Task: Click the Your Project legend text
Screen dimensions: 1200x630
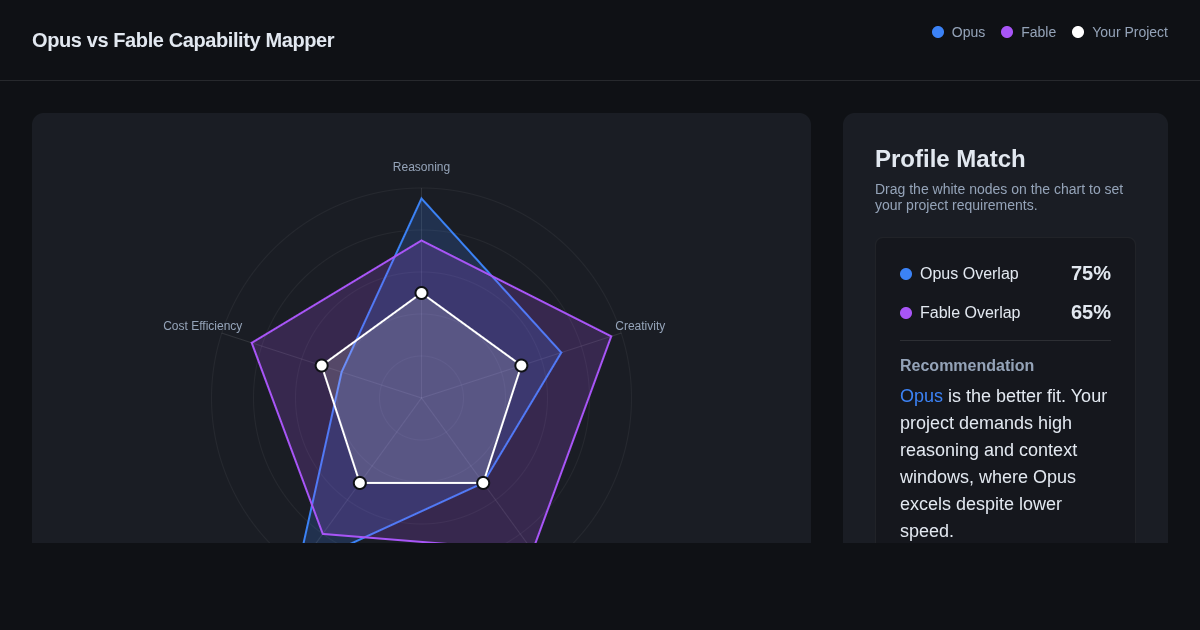Action: click(1130, 32)
